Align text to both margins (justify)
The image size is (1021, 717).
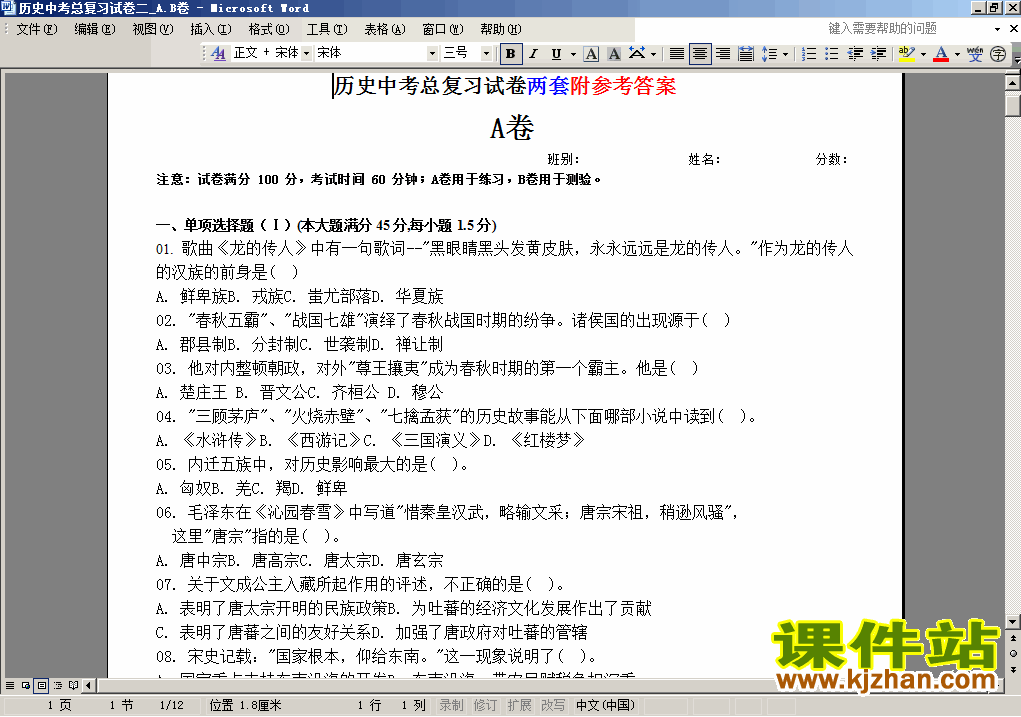point(677,53)
